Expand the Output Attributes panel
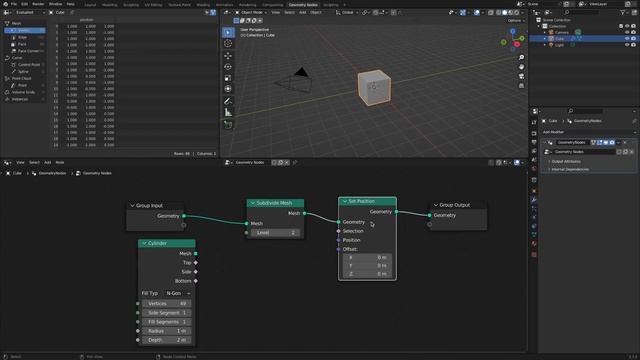640x360 pixels. [x=566, y=162]
